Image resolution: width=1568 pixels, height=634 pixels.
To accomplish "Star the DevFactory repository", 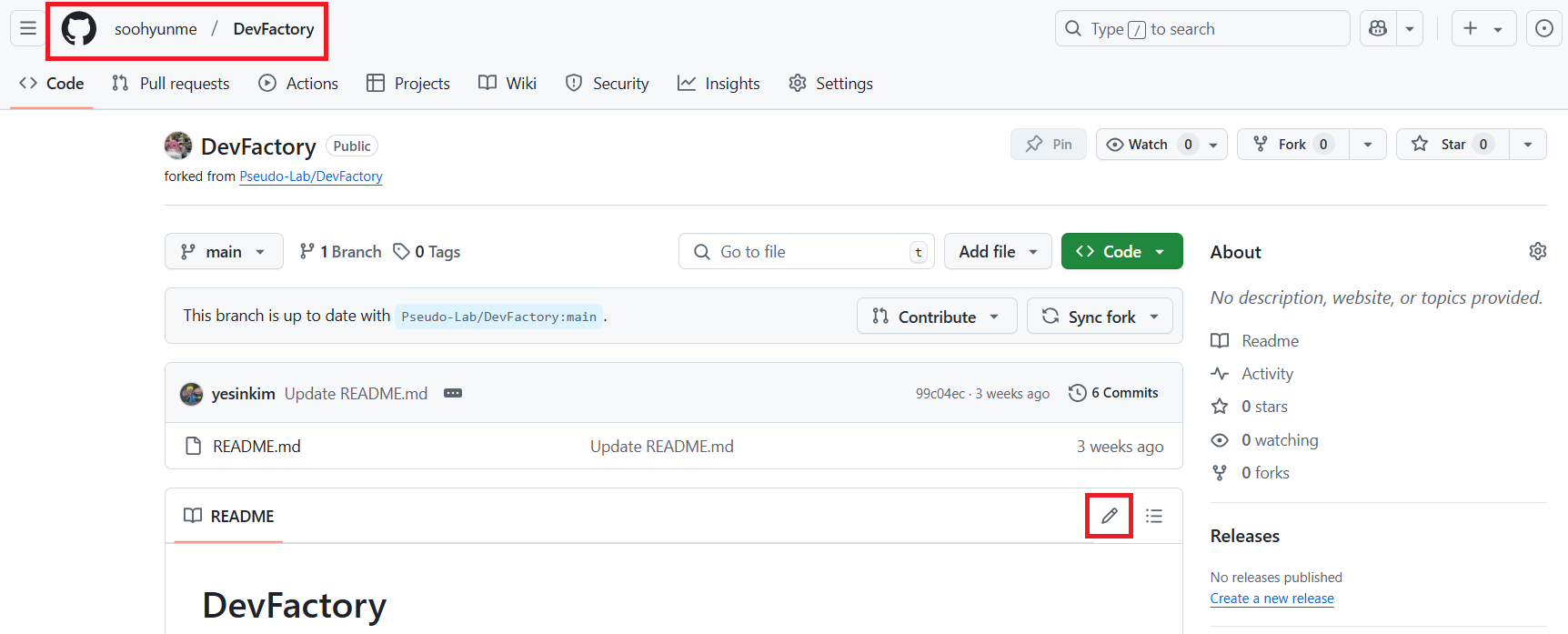I will [1452, 145].
